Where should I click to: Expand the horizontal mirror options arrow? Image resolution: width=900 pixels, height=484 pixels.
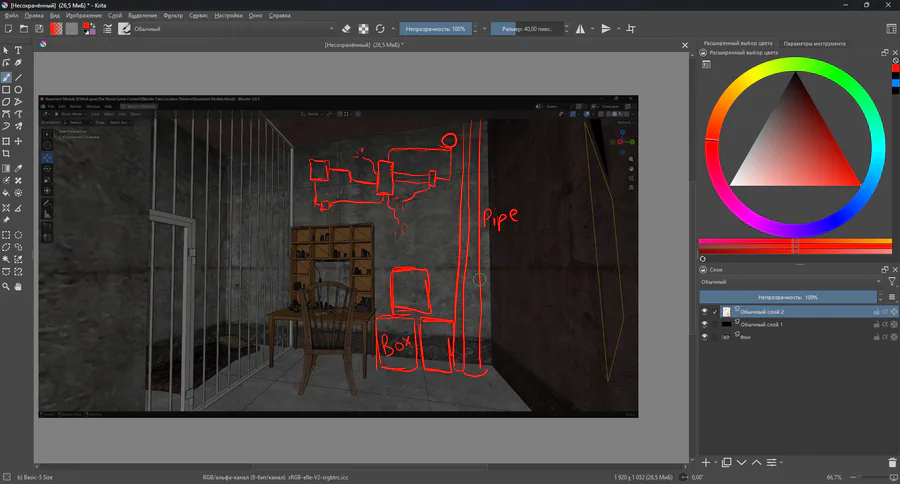tap(592, 29)
